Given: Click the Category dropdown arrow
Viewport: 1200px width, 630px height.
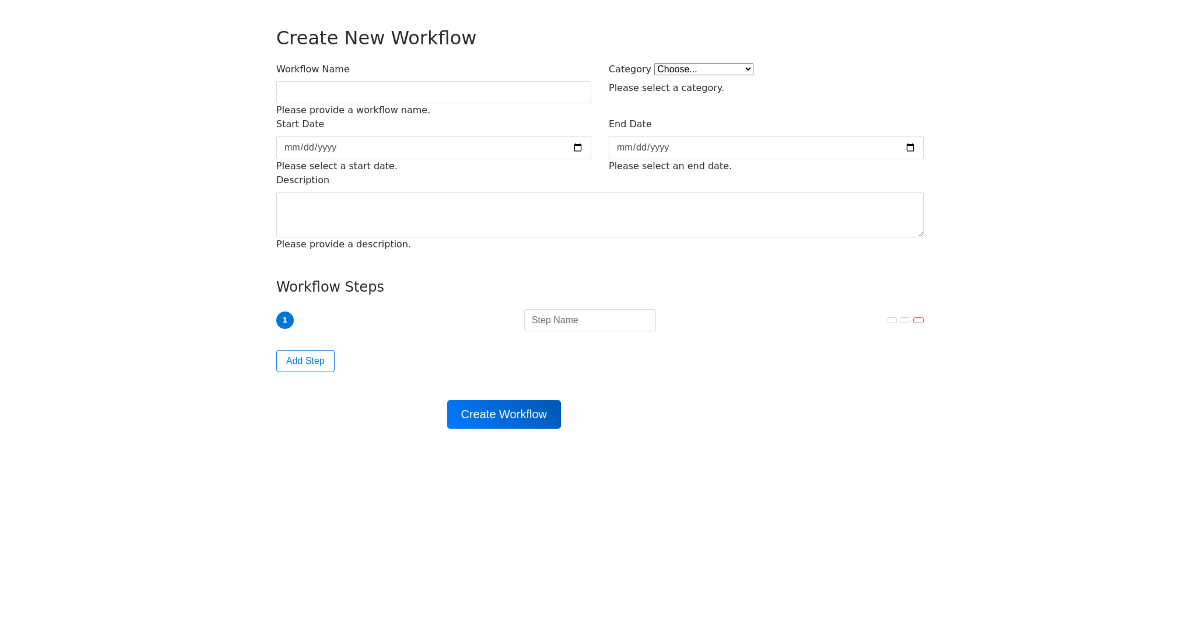Looking at the screenshot, I should tap(746, 68).
